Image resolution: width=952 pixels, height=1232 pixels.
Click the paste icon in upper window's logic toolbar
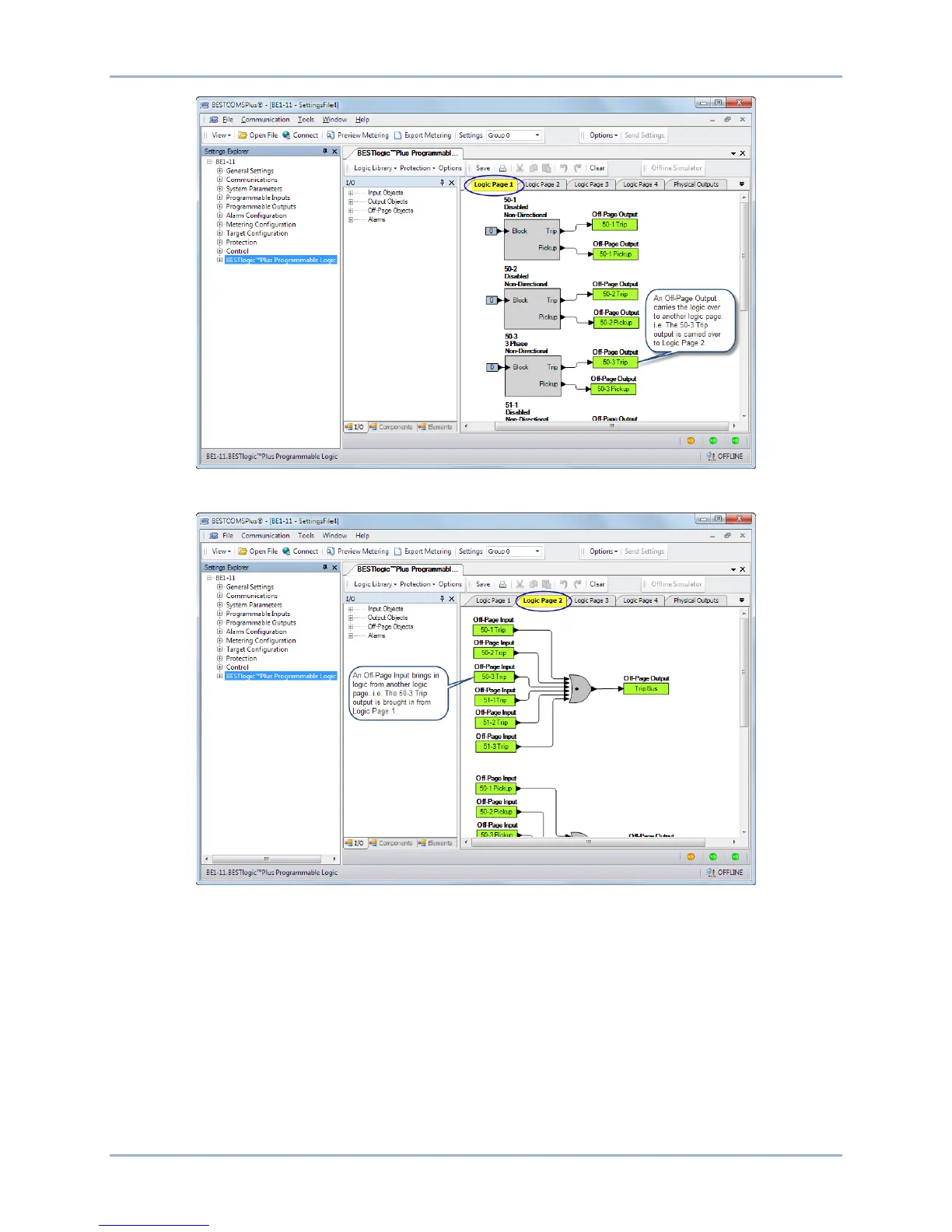(547, 168)
